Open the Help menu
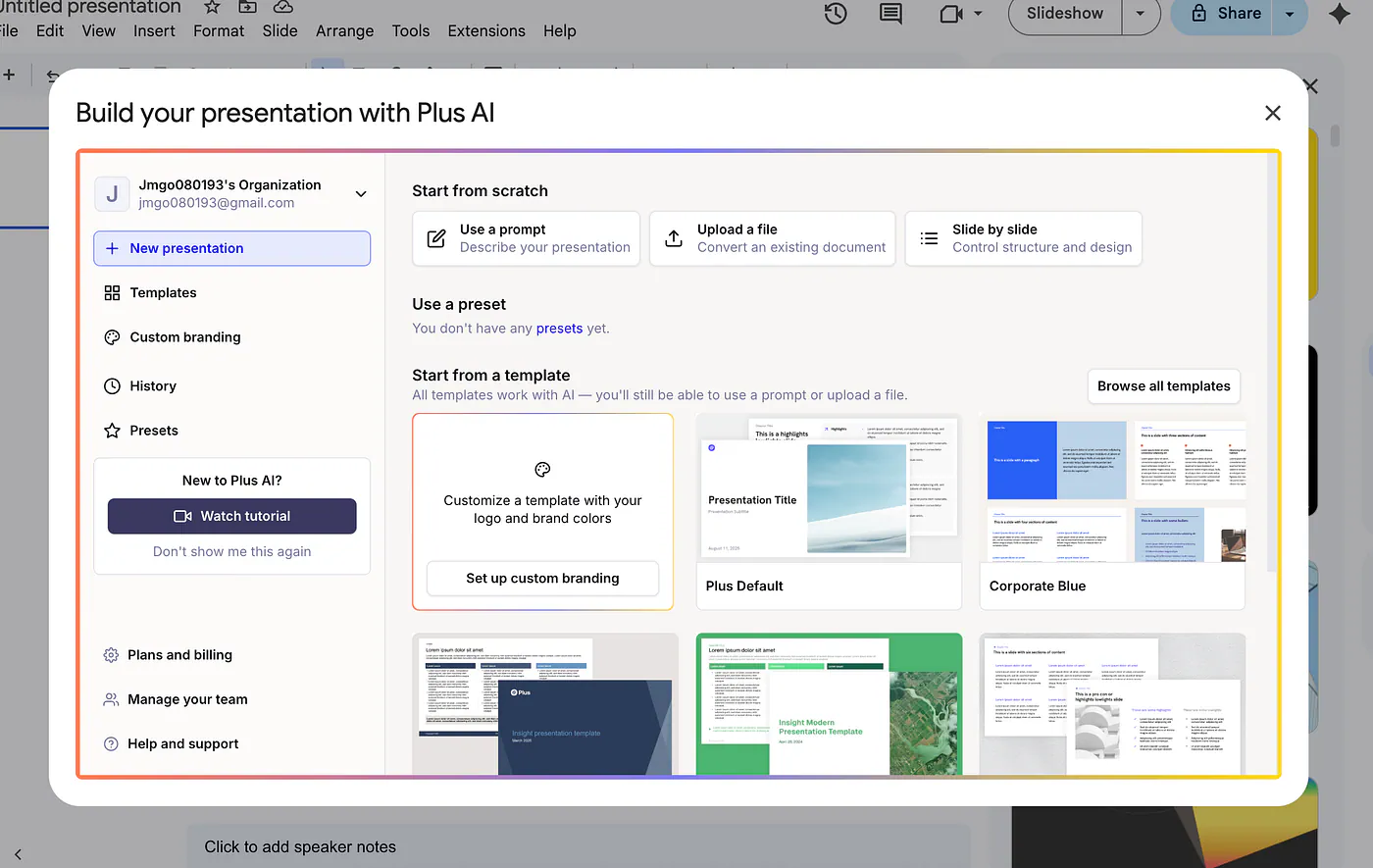Viewport: 1373px width, 868px height. pyautogui.click(x=559, y=30)
